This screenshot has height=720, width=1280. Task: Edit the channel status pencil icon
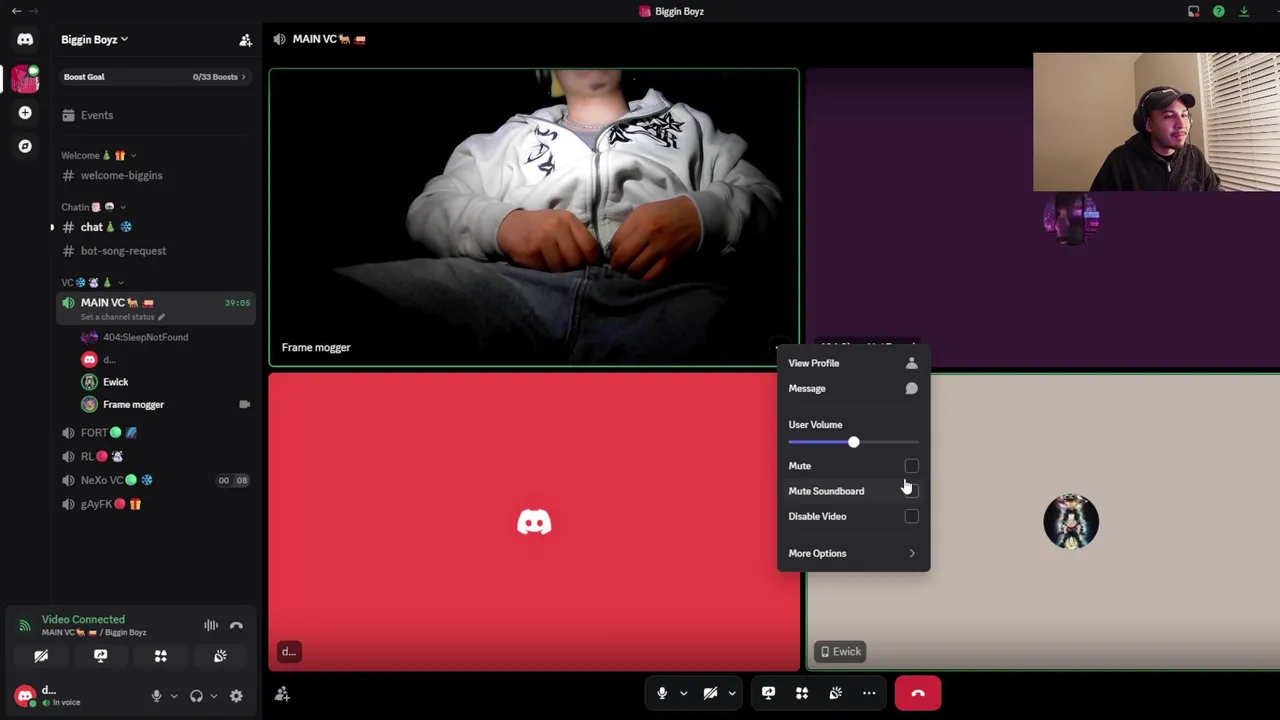(x=161, y=317)
